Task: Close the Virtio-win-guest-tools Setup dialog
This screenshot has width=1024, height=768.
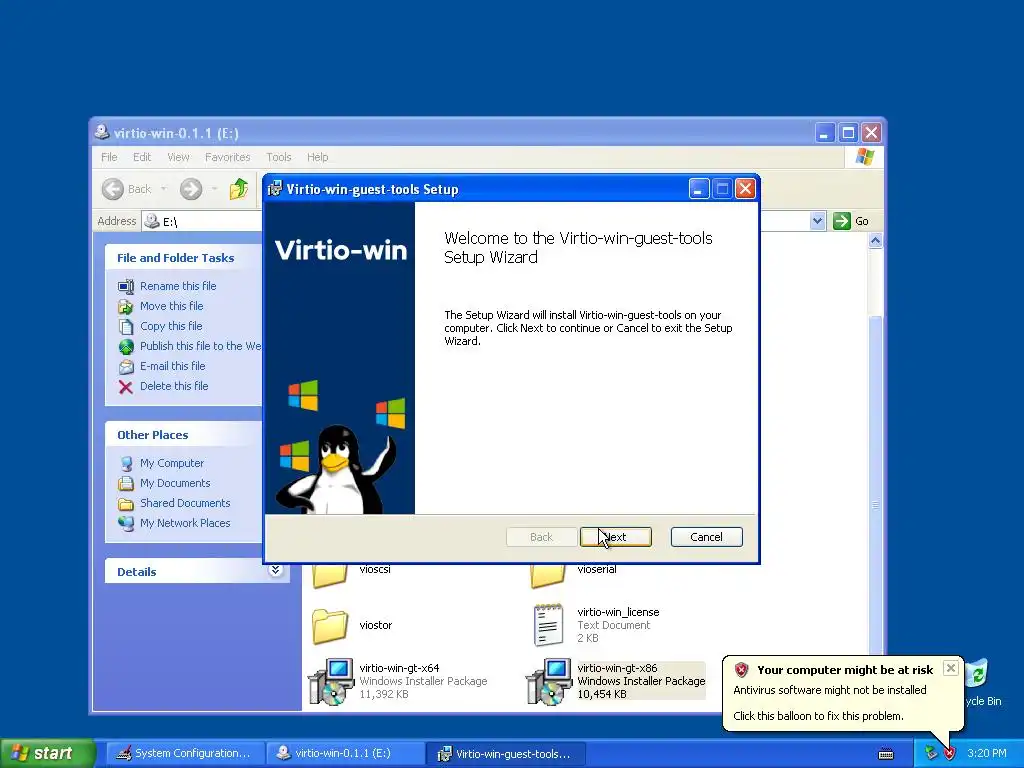Action: (745, 189)
